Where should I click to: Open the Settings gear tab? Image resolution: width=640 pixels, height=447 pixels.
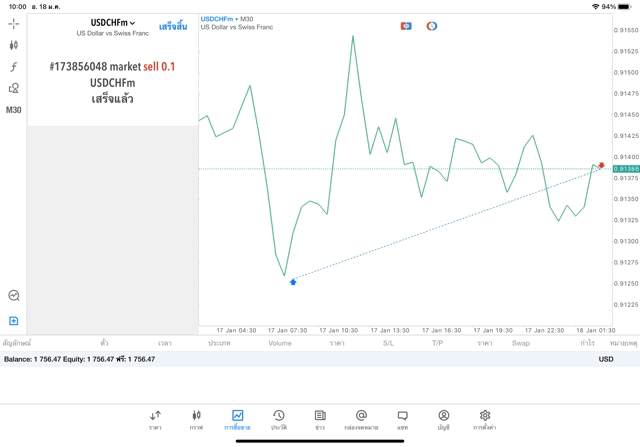pyautogui.click(x=485, y=419)
